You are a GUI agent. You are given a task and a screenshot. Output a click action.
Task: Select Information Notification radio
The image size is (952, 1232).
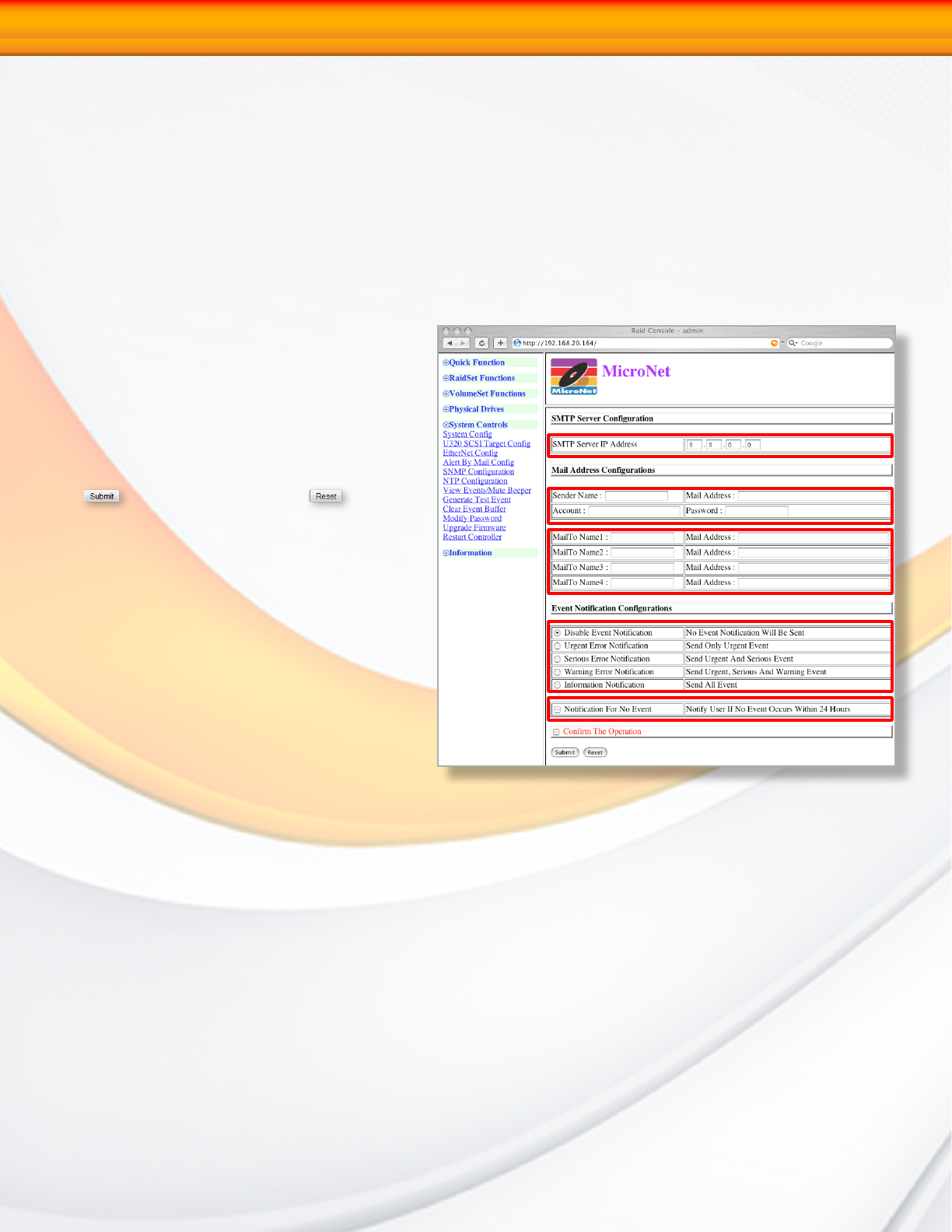(x=558, y=685)
